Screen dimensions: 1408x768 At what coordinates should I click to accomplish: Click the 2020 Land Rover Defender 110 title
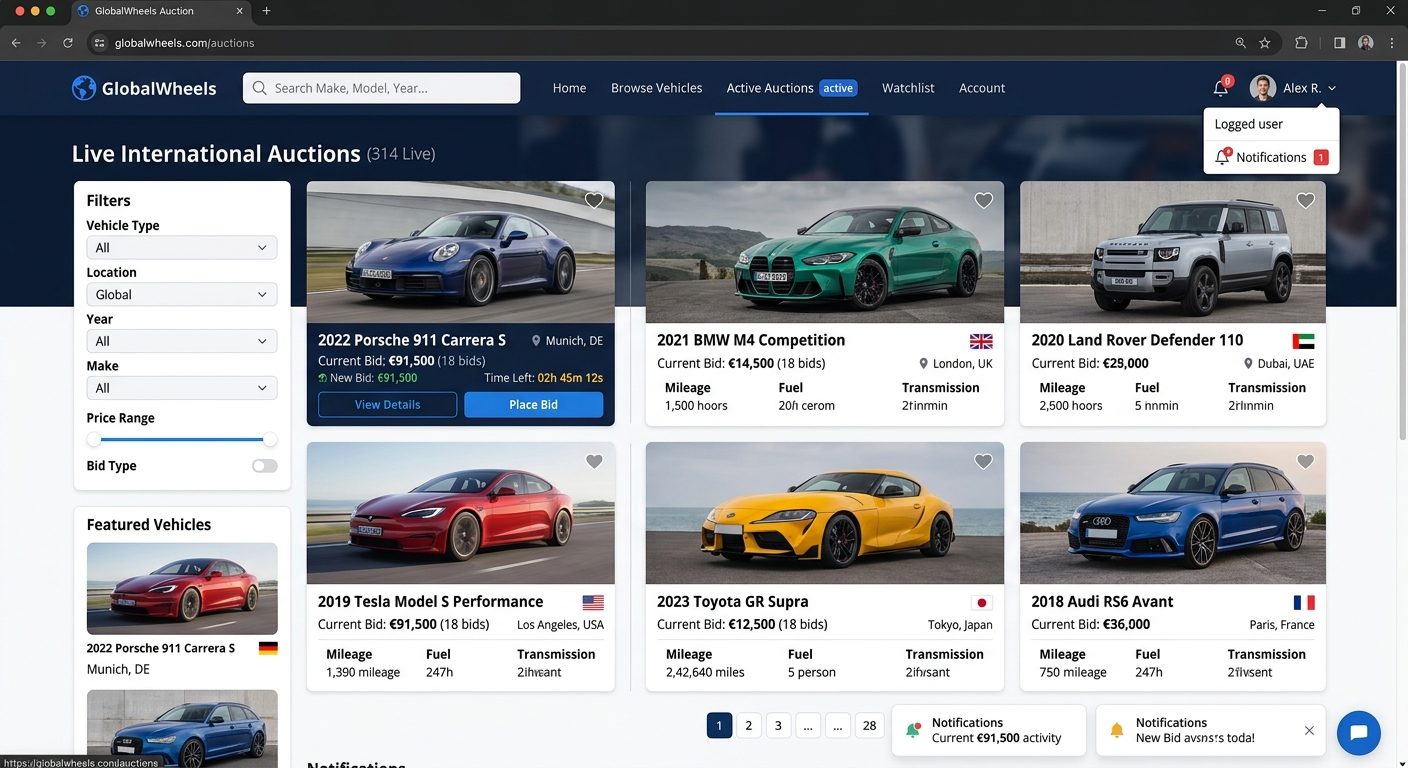point(1137,341)
